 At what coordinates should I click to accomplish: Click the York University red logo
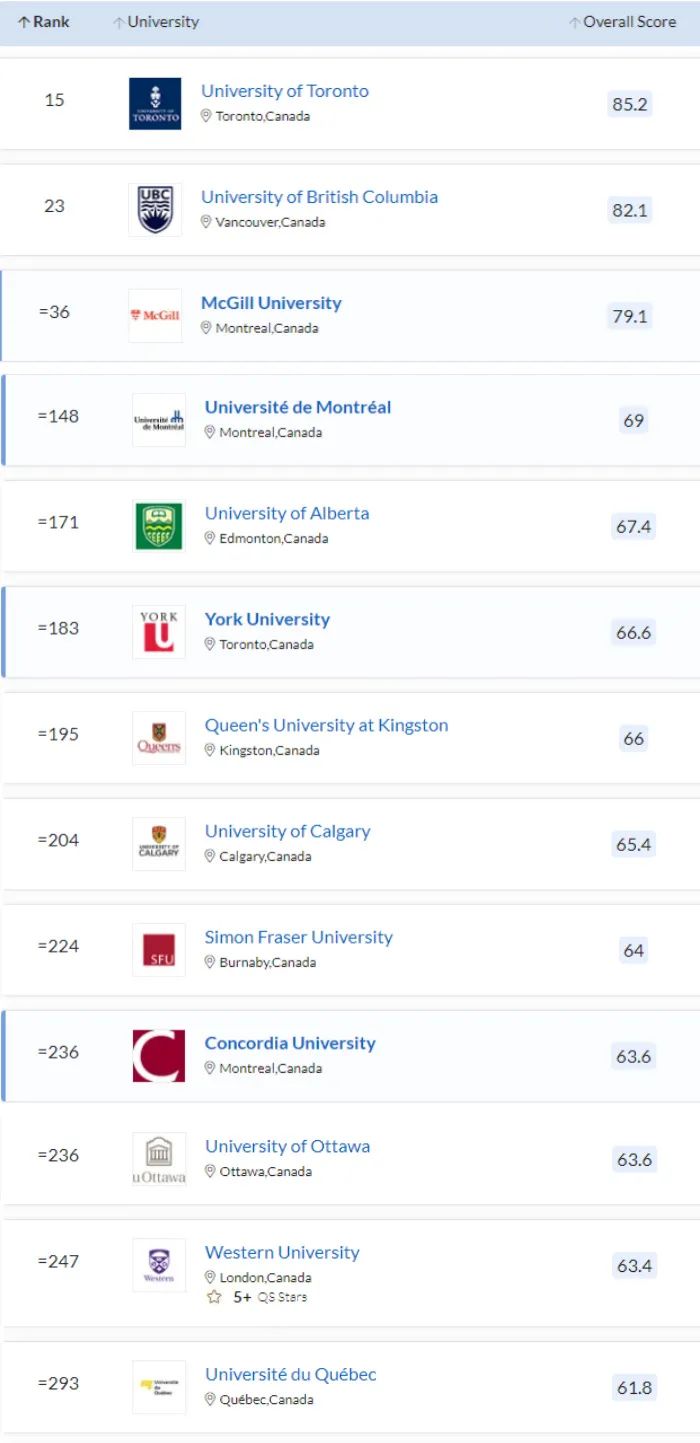pos(159,632)
